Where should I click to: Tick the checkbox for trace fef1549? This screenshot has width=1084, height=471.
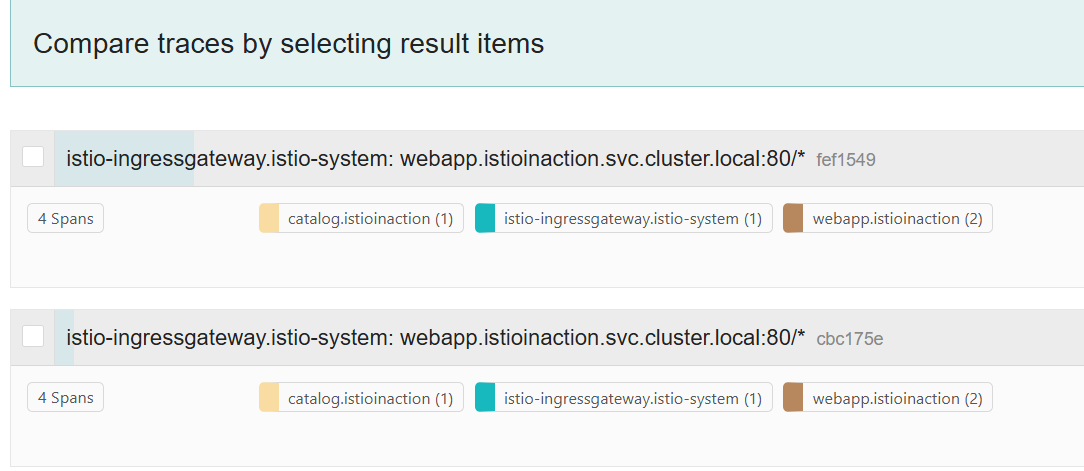[33, 157]
